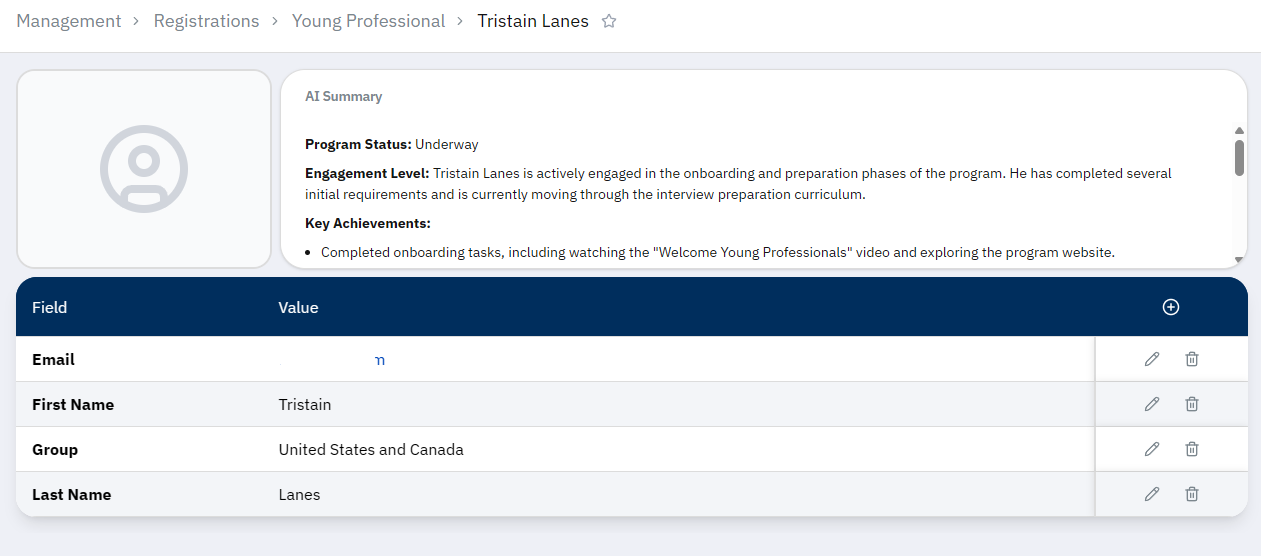
Task: Click the AI Summary scroll-up arrow
Action: [1239, 131]
